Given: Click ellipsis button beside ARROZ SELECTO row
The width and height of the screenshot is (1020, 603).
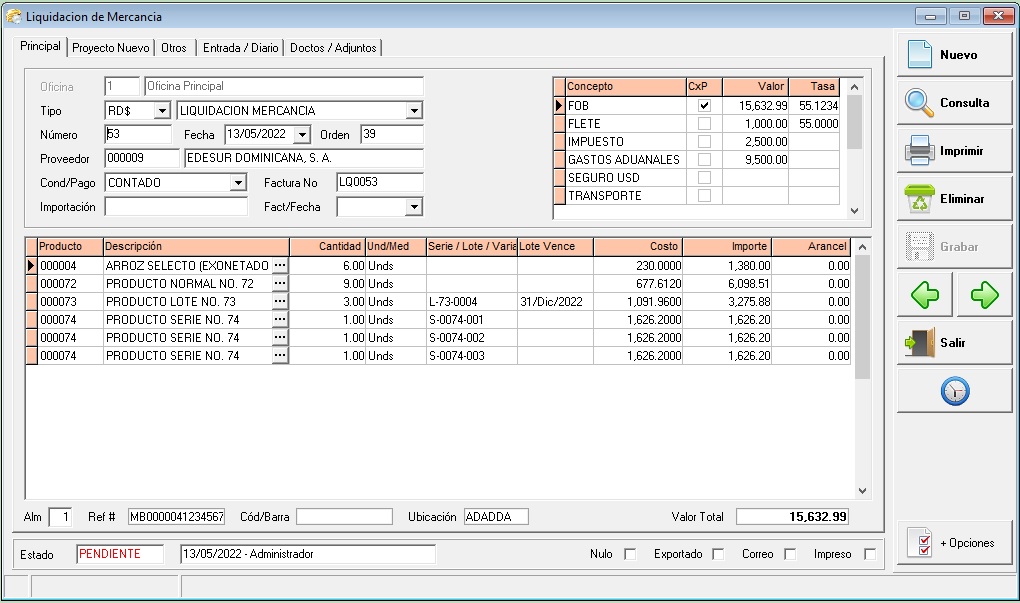Looking at the screenshot, I should 280,266.
